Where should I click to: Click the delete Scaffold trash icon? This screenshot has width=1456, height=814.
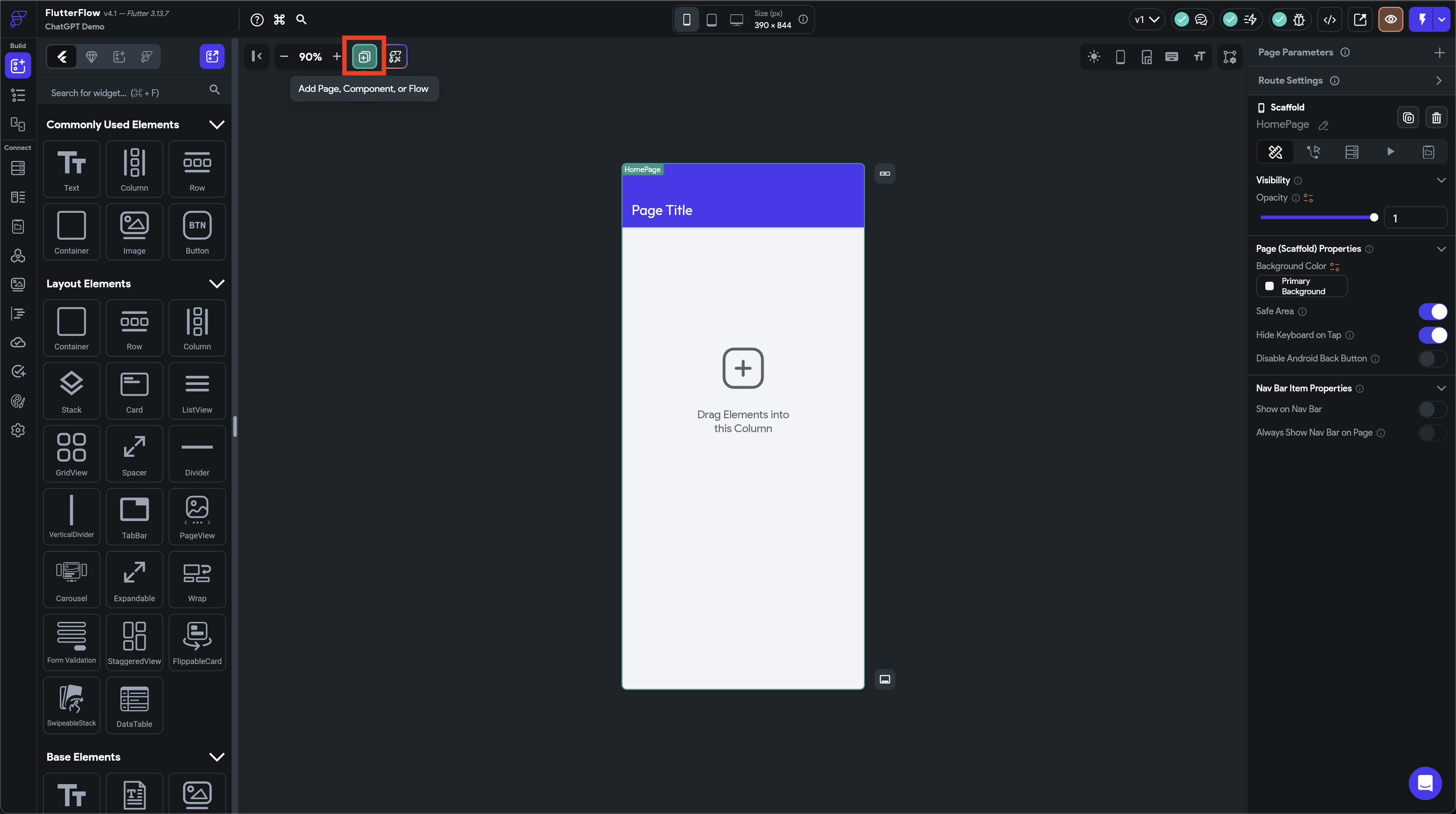(1436, 118)
